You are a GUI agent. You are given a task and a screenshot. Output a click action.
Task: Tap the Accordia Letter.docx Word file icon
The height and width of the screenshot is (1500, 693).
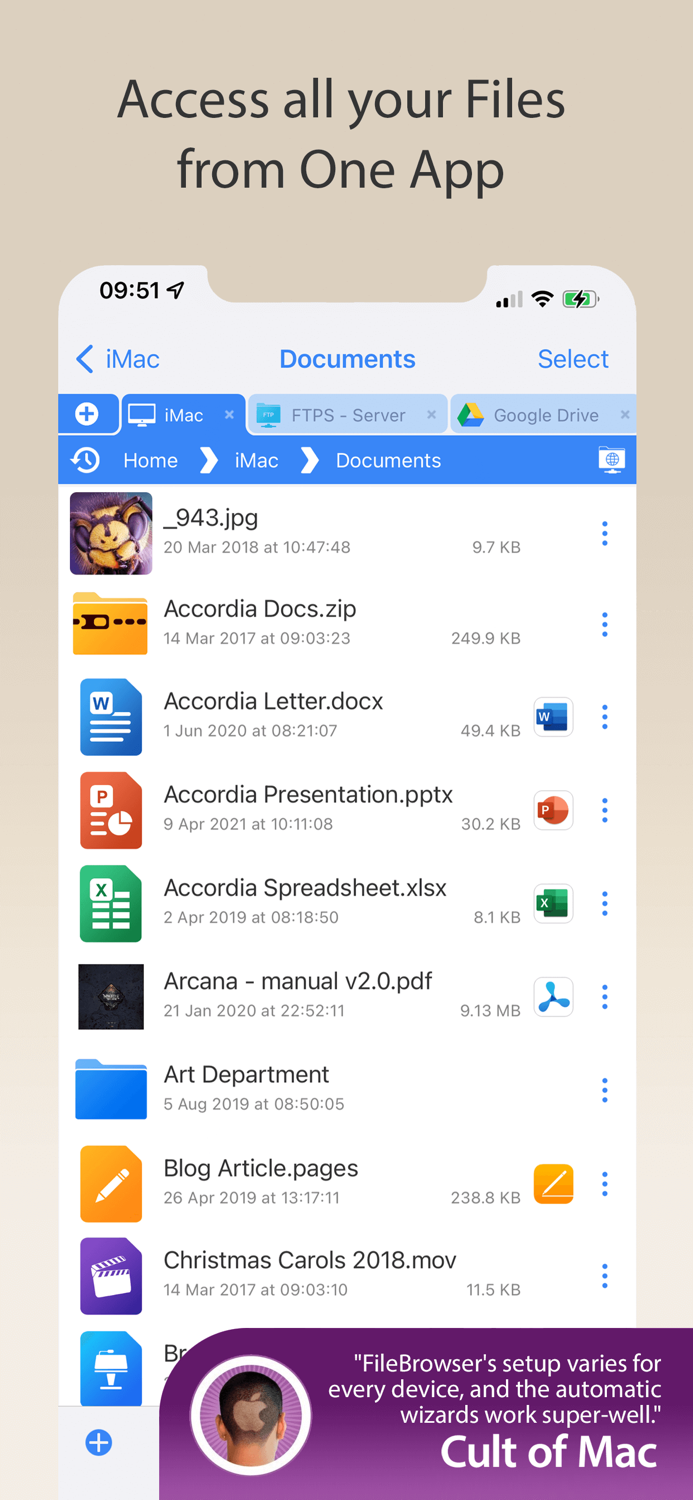pyautogui.click(x=111, y=717)
